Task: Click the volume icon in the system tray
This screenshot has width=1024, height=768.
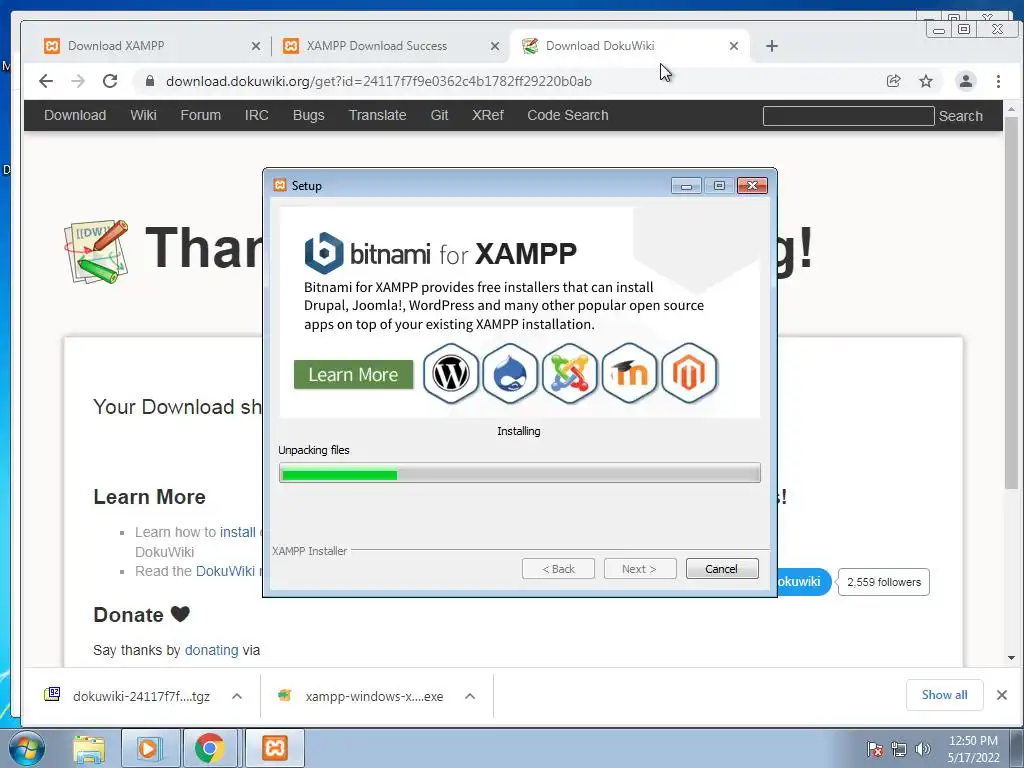Action: click(x=923, y=749)
